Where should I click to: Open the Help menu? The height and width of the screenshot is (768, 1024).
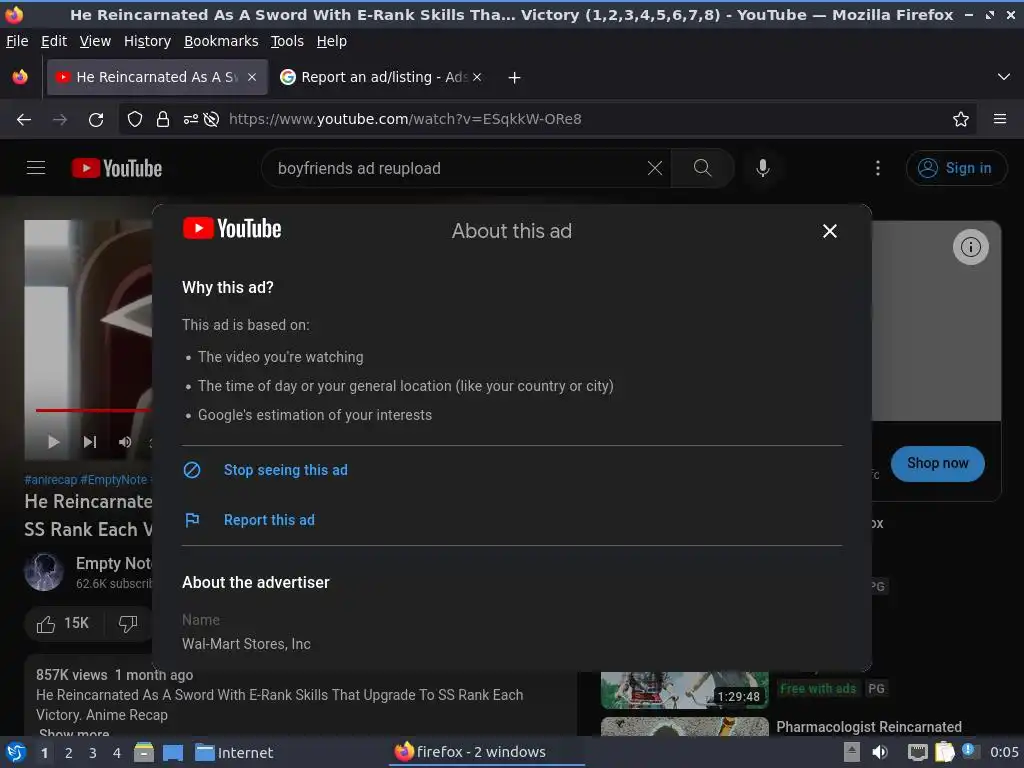[331, 41]
